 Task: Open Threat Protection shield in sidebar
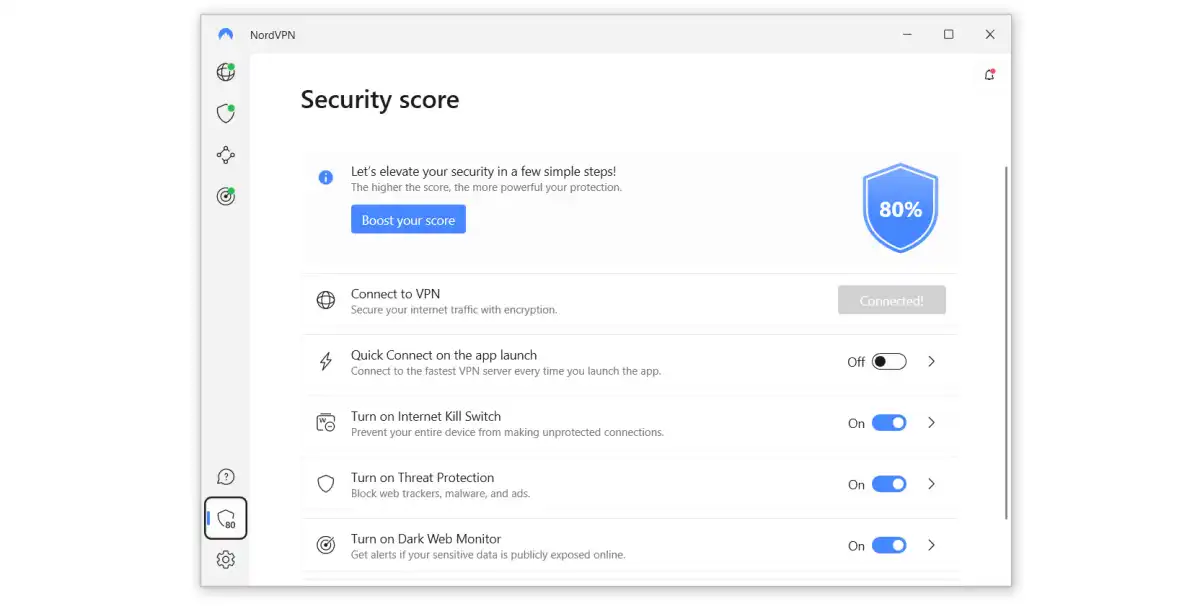[226, 113]
